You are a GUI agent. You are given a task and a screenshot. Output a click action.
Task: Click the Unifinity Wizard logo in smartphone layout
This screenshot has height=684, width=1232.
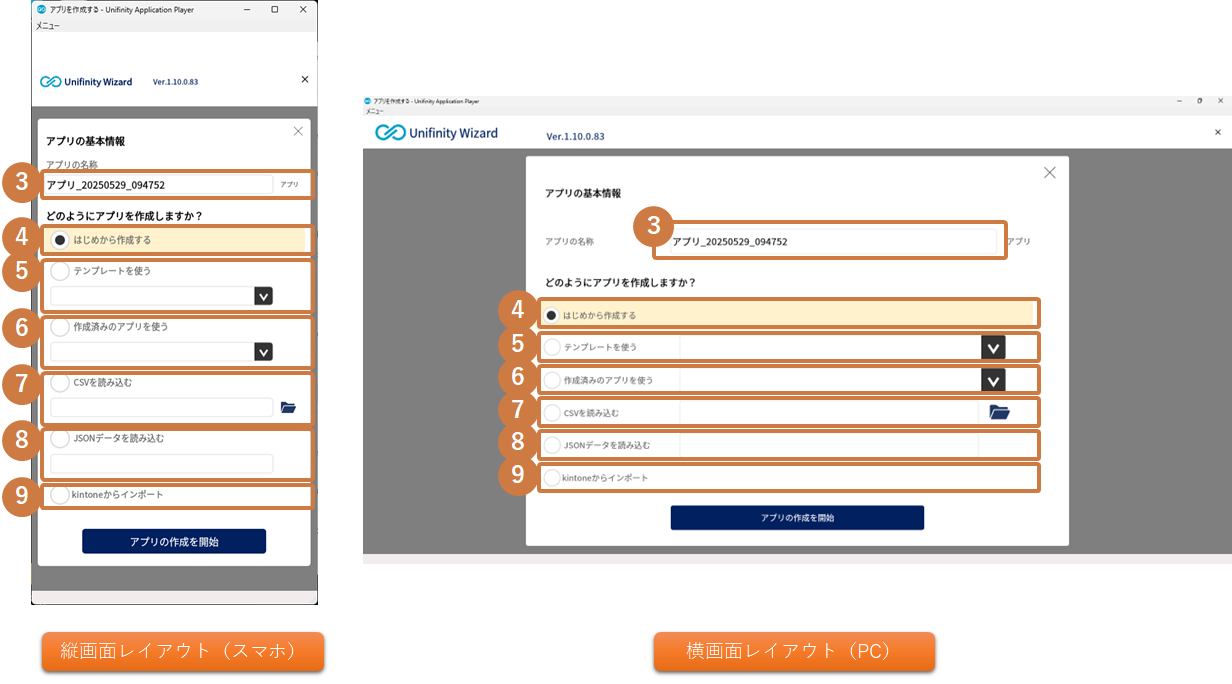[86, 82]
